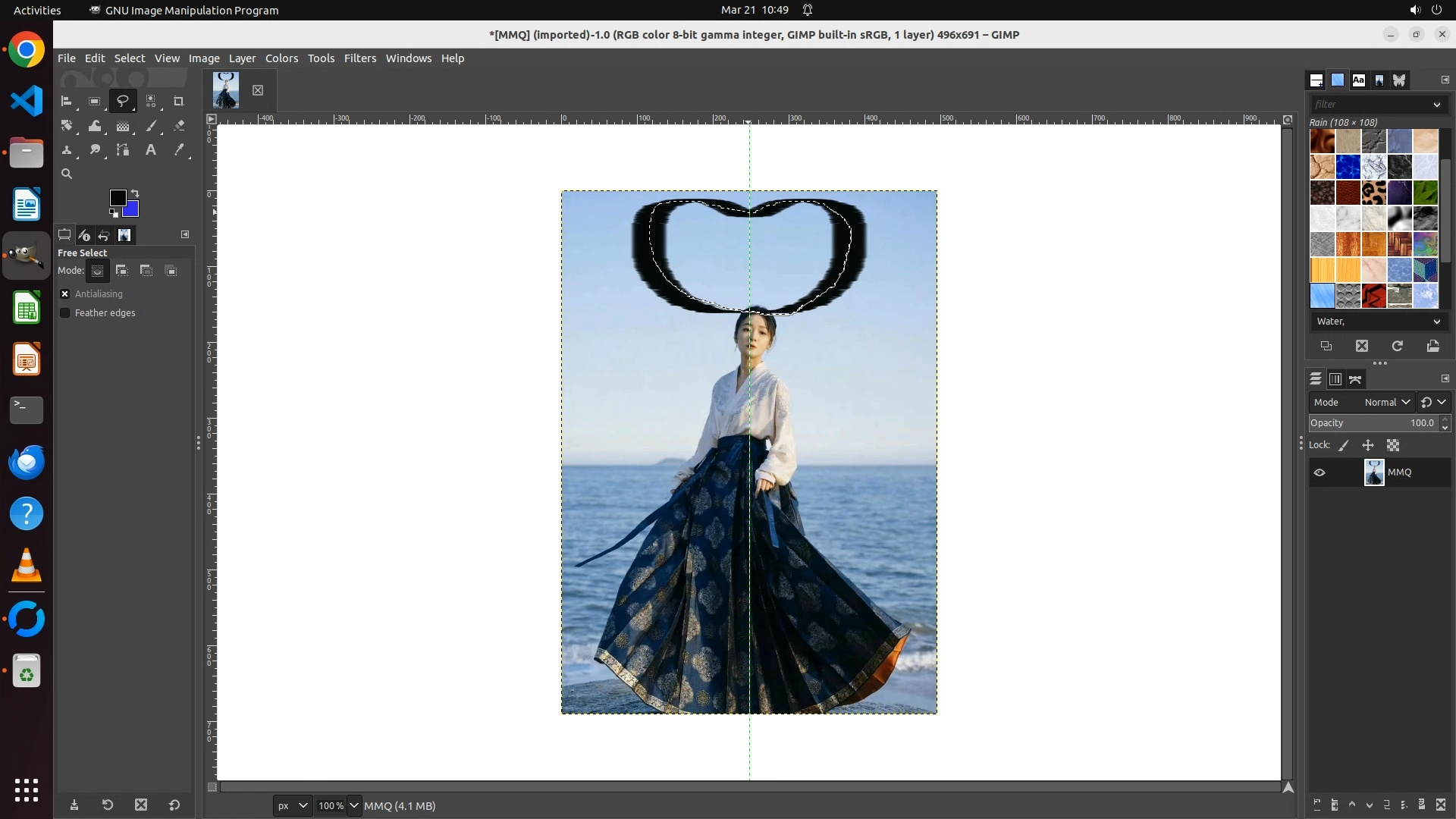Choose the Paintbrush tool

(151, 126)
